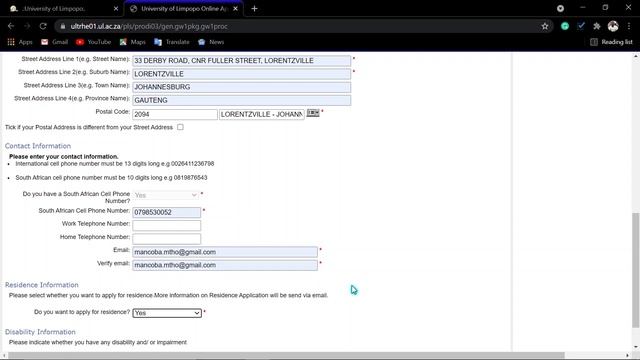Open the apply for residence dropdown

click(167, 313)
